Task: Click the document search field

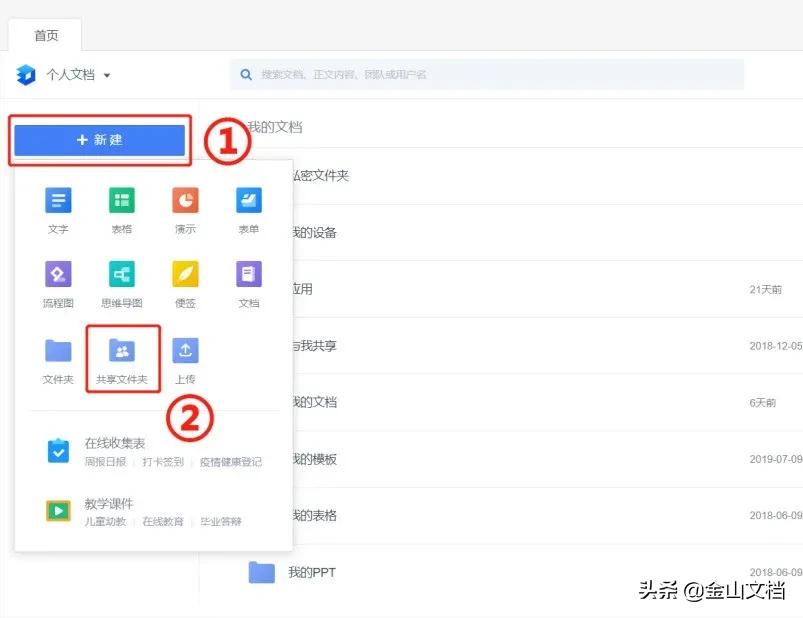Action: [x=490, y=74]
